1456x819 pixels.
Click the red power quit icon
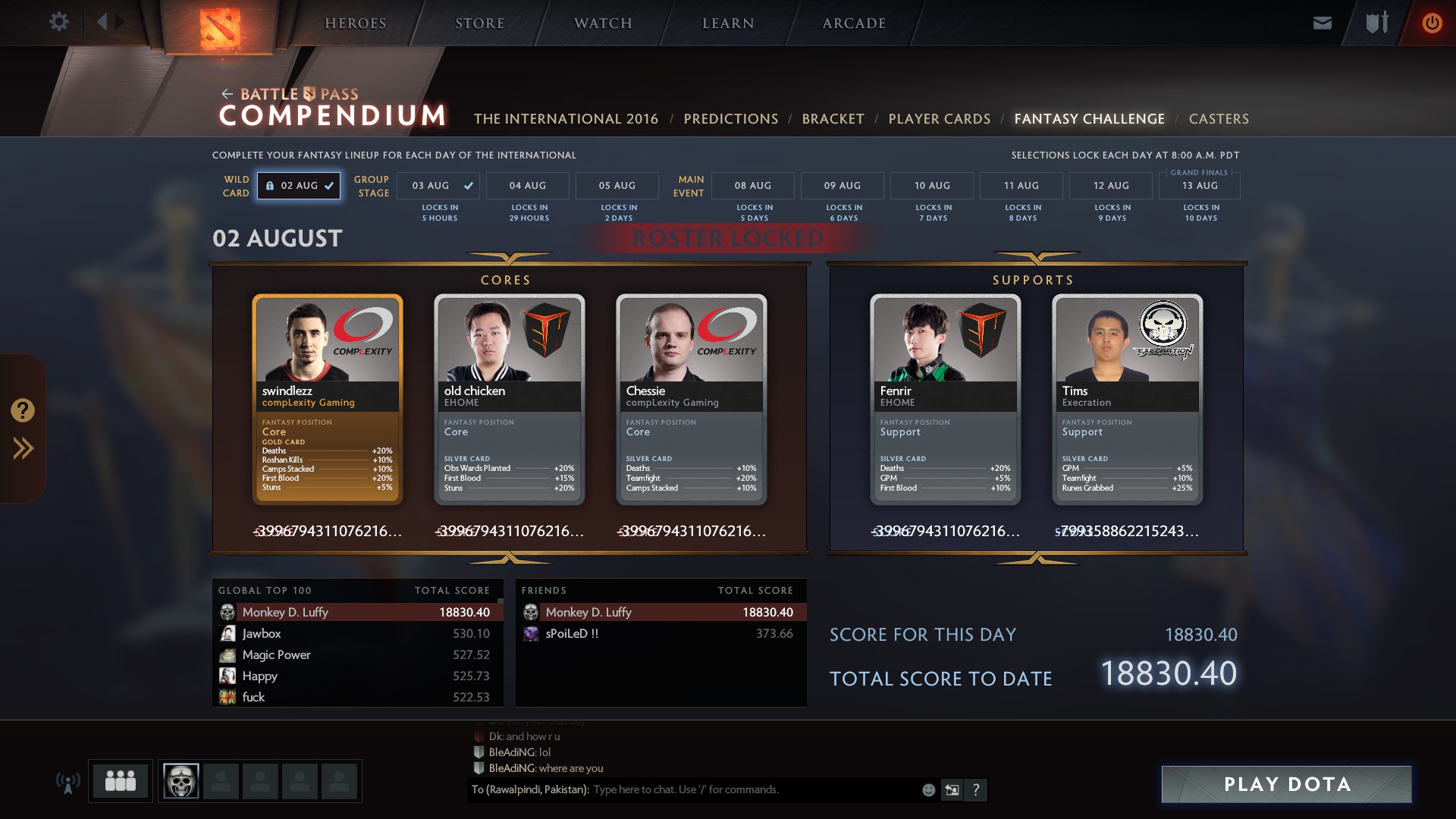(1432, 23)
